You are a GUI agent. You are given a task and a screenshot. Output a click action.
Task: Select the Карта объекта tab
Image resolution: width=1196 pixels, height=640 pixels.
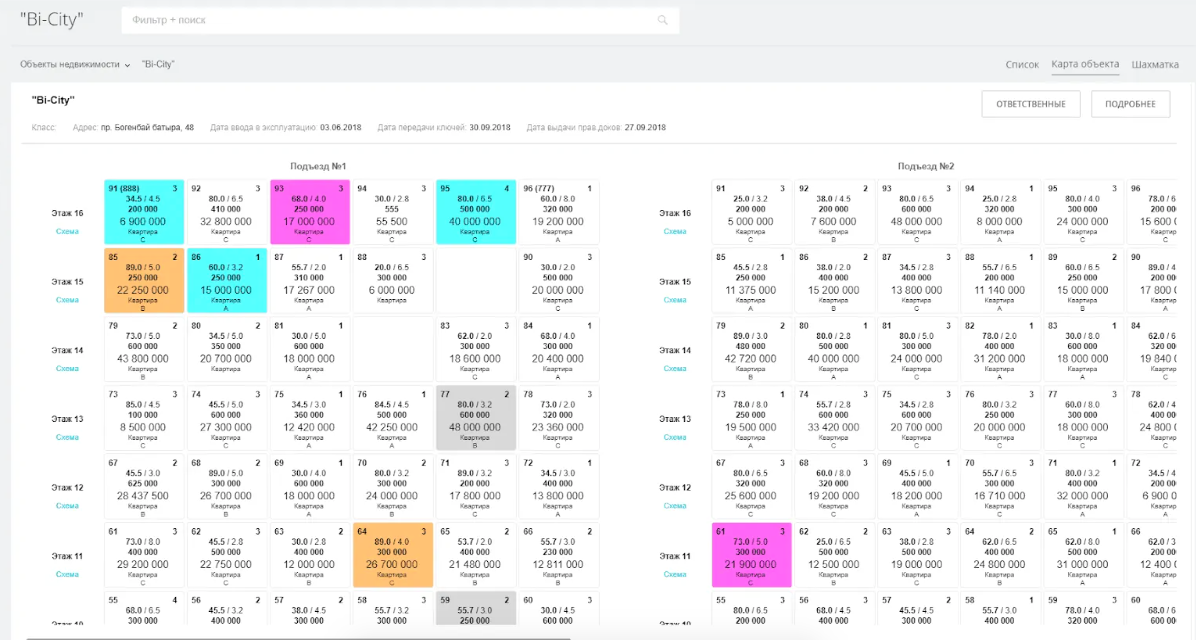(x=1085, y=64)
